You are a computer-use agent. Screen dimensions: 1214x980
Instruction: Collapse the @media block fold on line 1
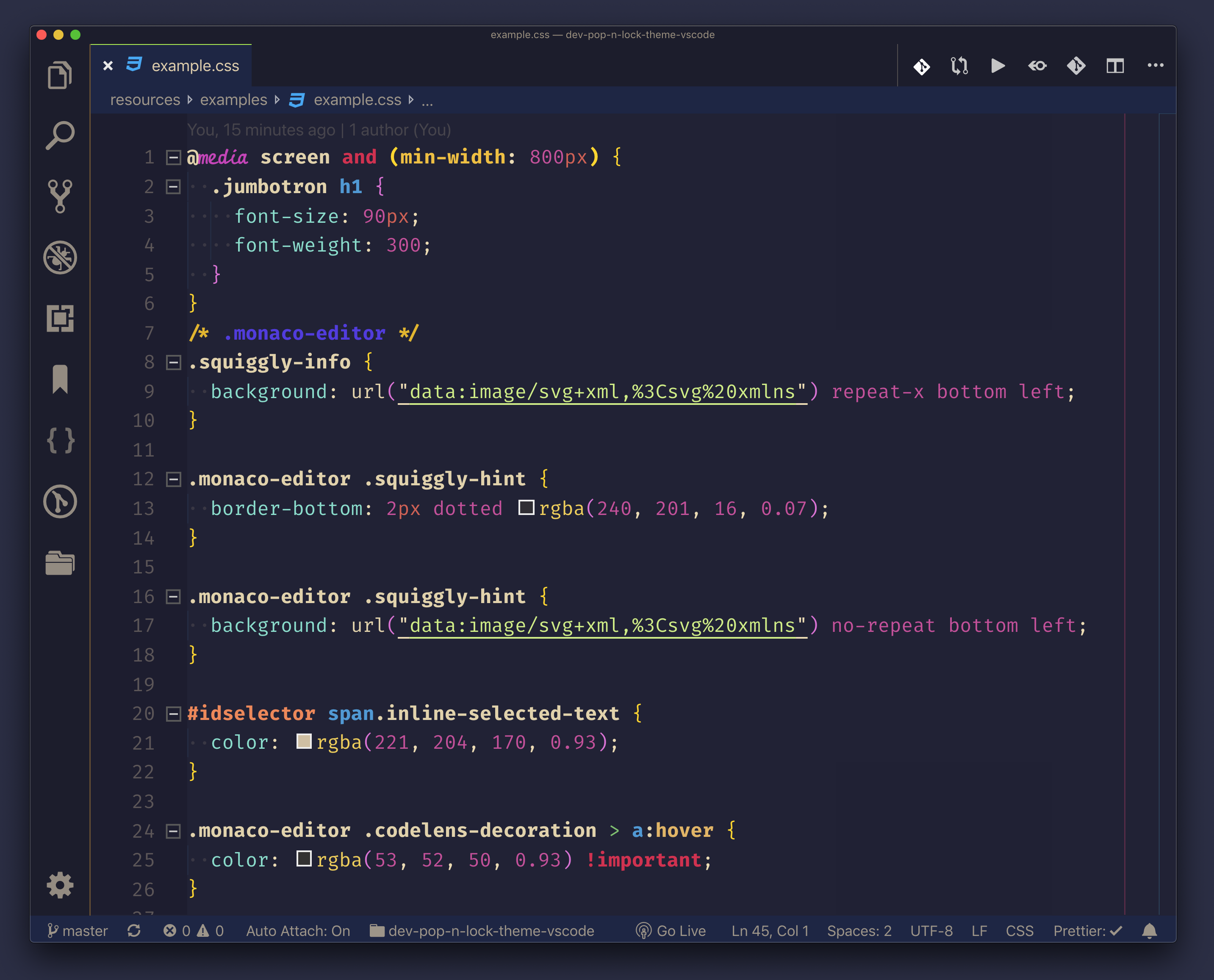pyautogui.click(x=173, y=157)
